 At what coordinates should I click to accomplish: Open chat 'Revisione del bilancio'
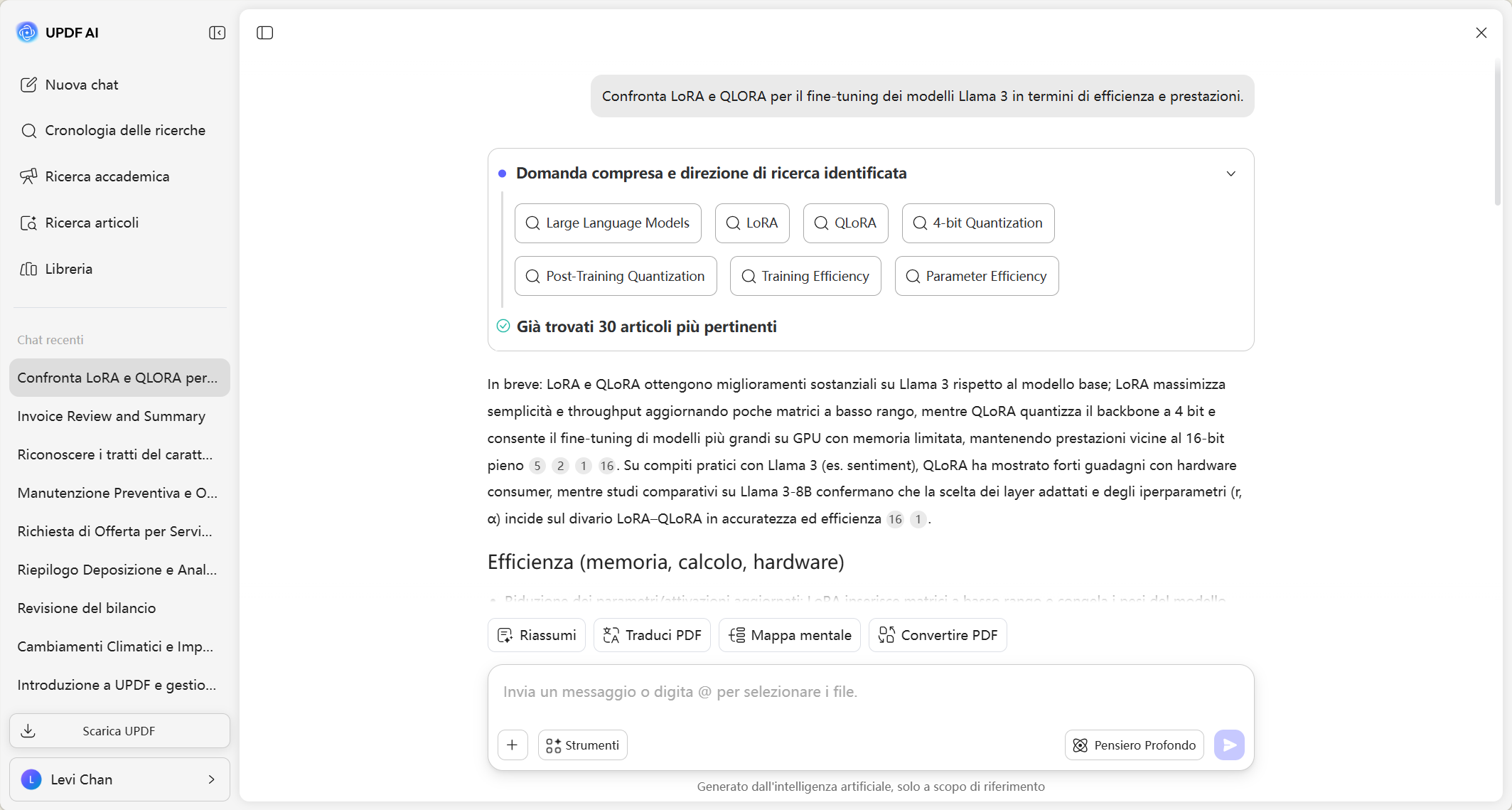(x=119, y=608)
